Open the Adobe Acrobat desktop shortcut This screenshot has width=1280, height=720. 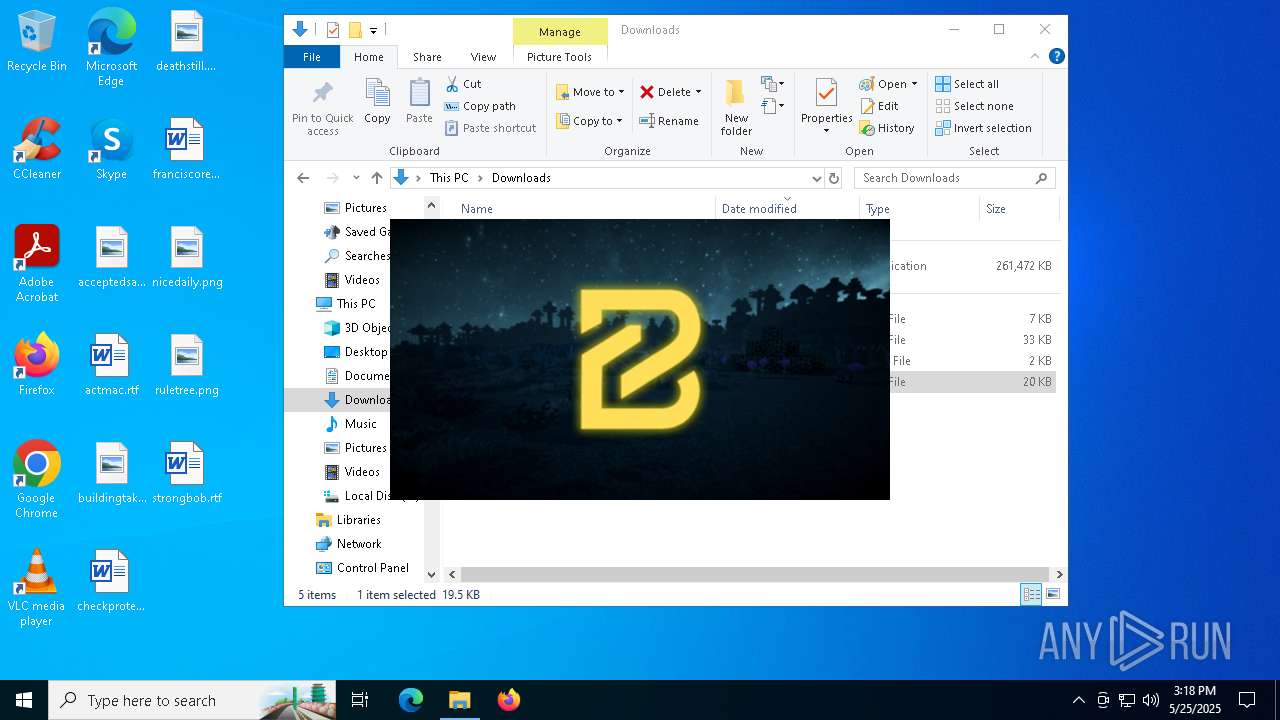(37, 264)
